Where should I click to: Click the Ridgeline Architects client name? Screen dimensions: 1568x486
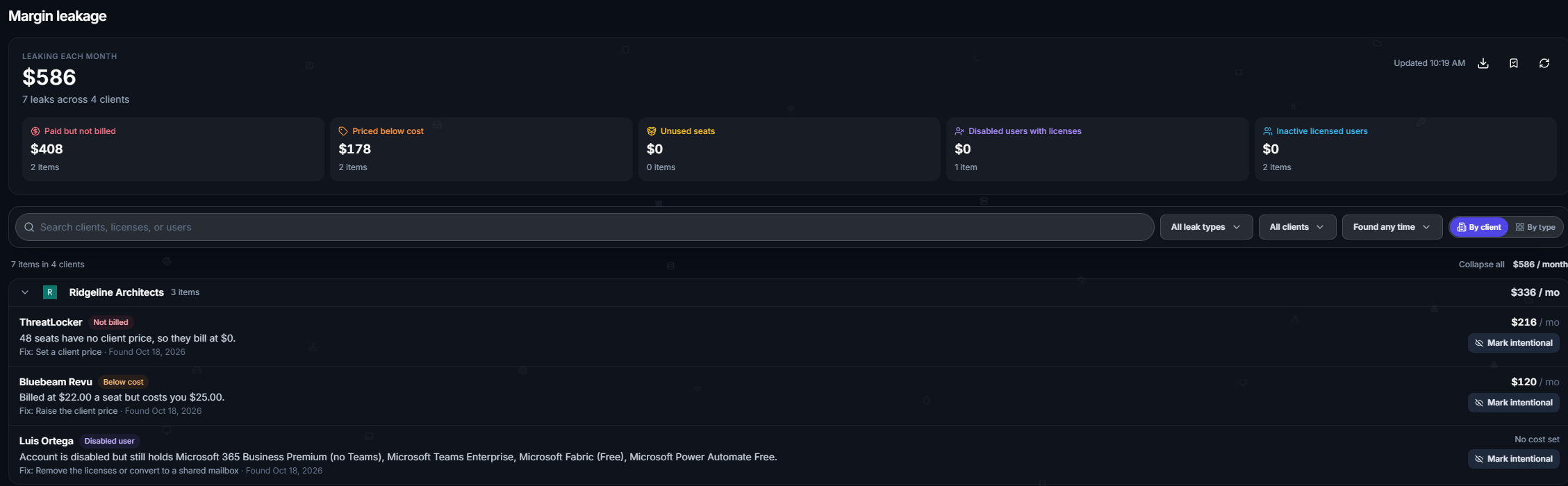[x=117, y=292]
